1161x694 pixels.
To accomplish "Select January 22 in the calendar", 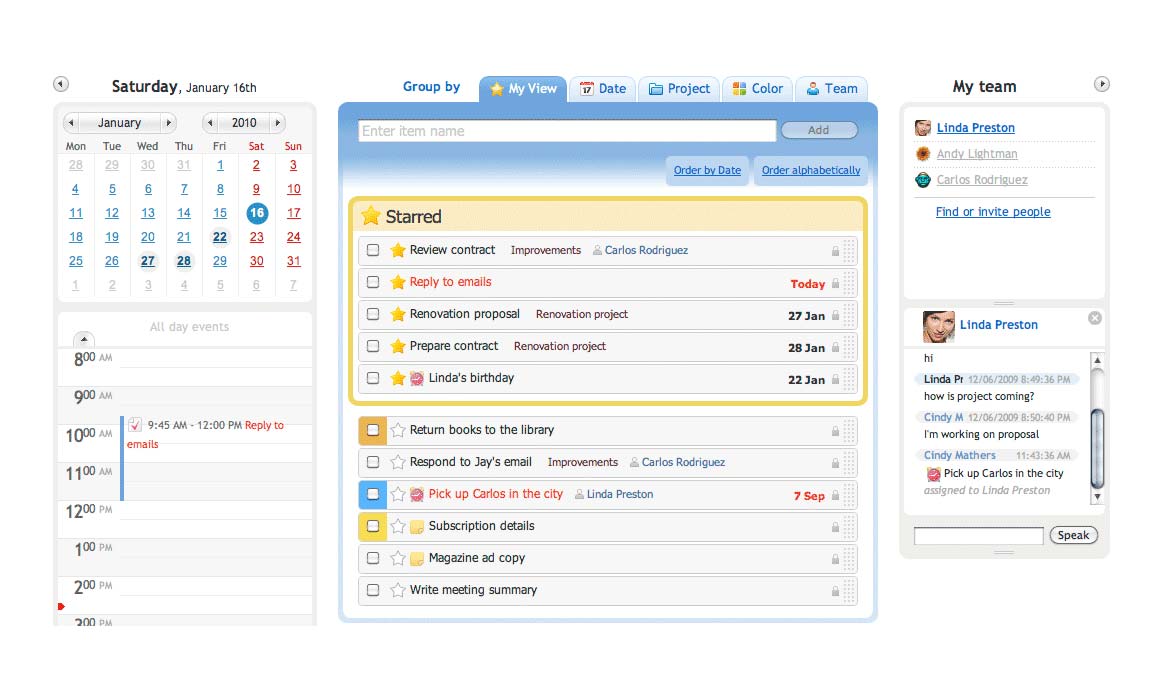I will pyautogui.click(x=220, y=237).
